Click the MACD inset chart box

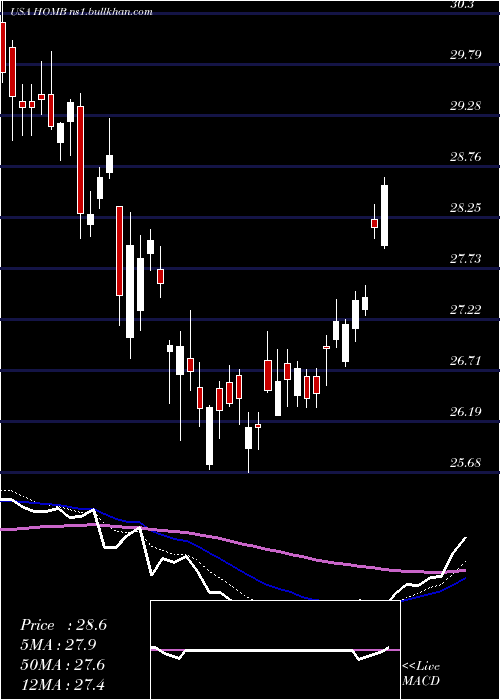[x=275, y=650]
